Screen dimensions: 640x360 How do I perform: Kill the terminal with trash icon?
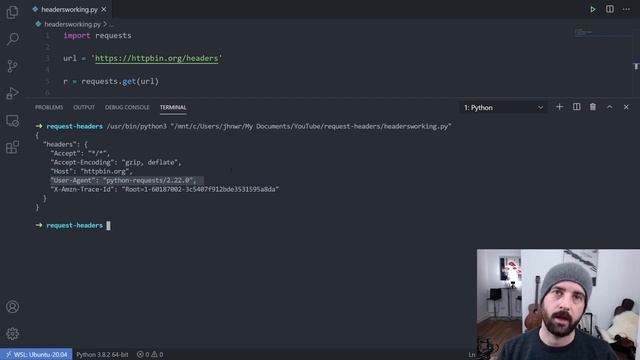pos(593,107)
